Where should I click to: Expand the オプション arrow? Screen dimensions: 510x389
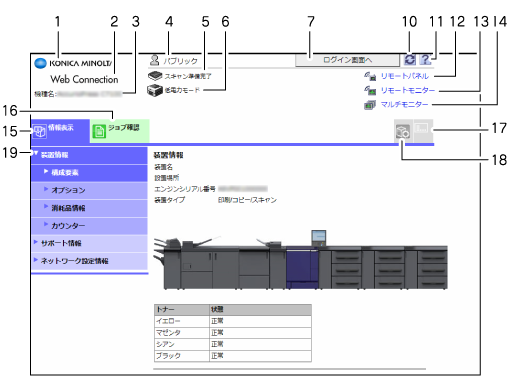[x=46, y=189]
